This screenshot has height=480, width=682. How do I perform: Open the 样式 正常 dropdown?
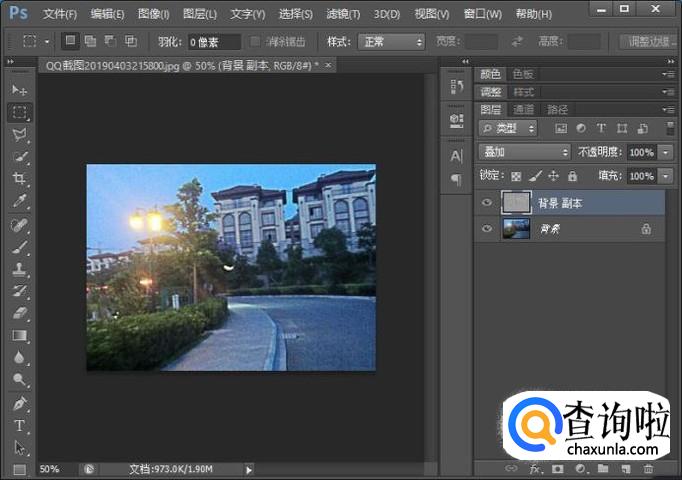tap(391, 42)
